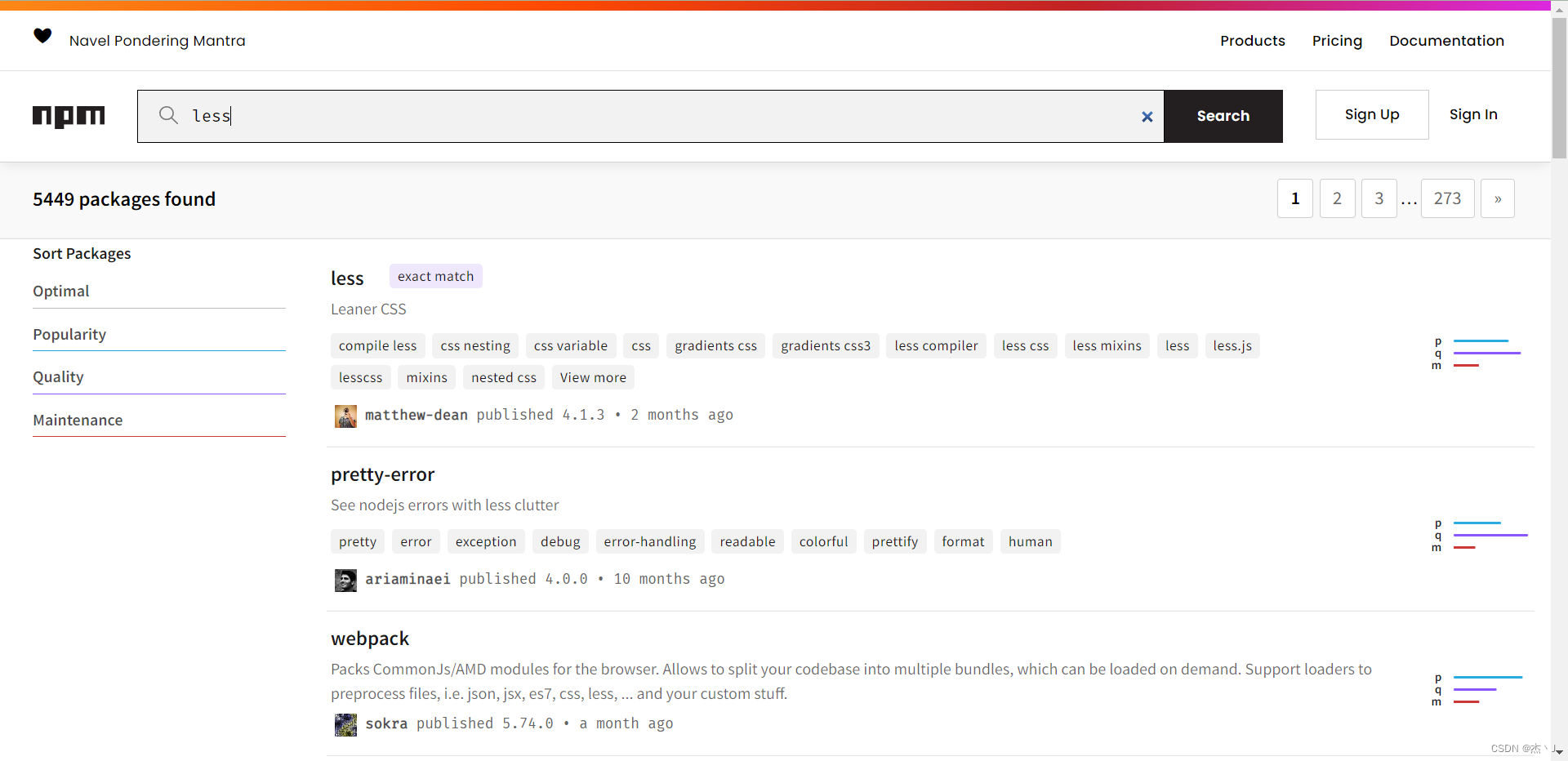Open the less package page
This screenshot has height=761, width=1568.
coord(347,278)
